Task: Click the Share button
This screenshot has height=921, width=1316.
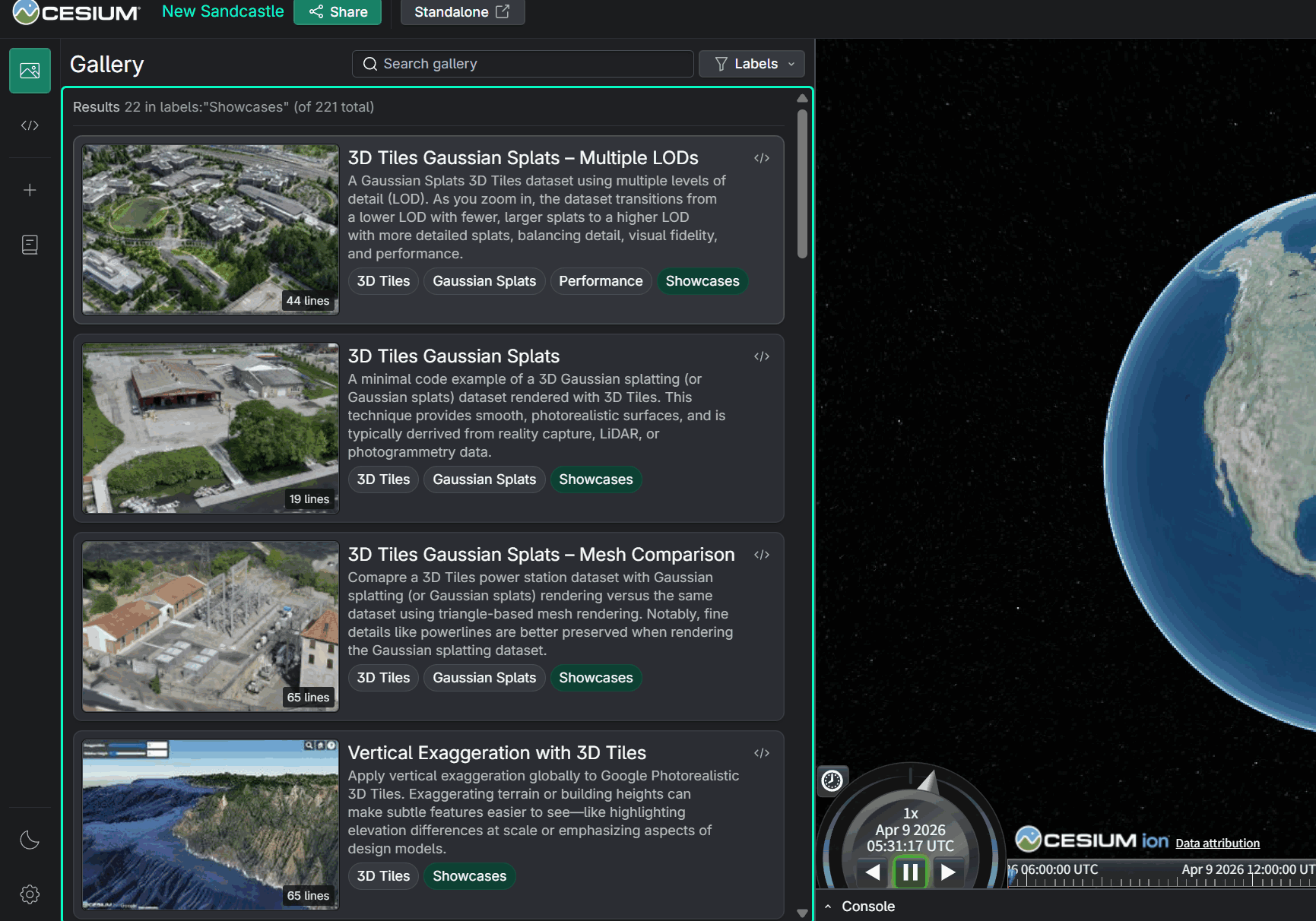Action: (338, 12)
